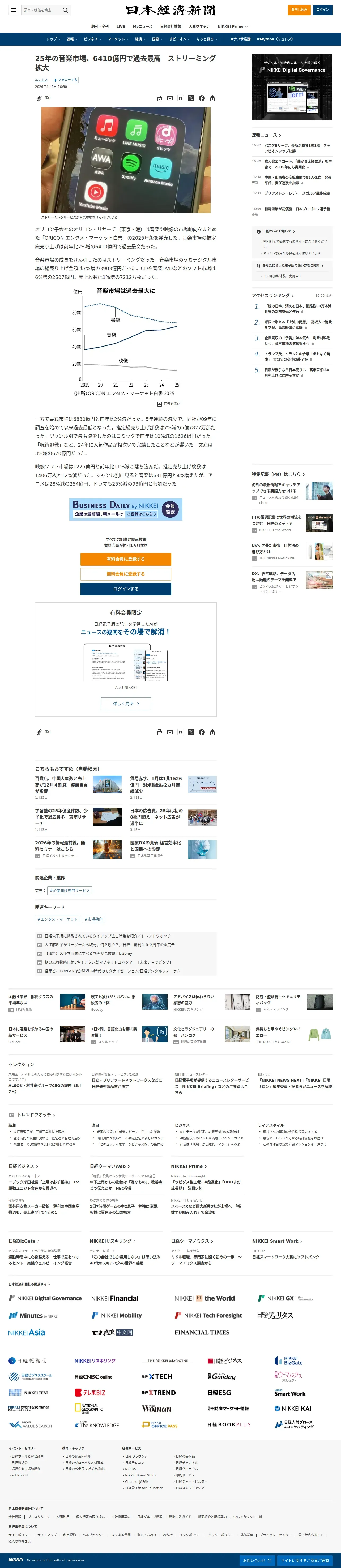
Task: Click the orange お申し込み button
Action: point(299,10)
